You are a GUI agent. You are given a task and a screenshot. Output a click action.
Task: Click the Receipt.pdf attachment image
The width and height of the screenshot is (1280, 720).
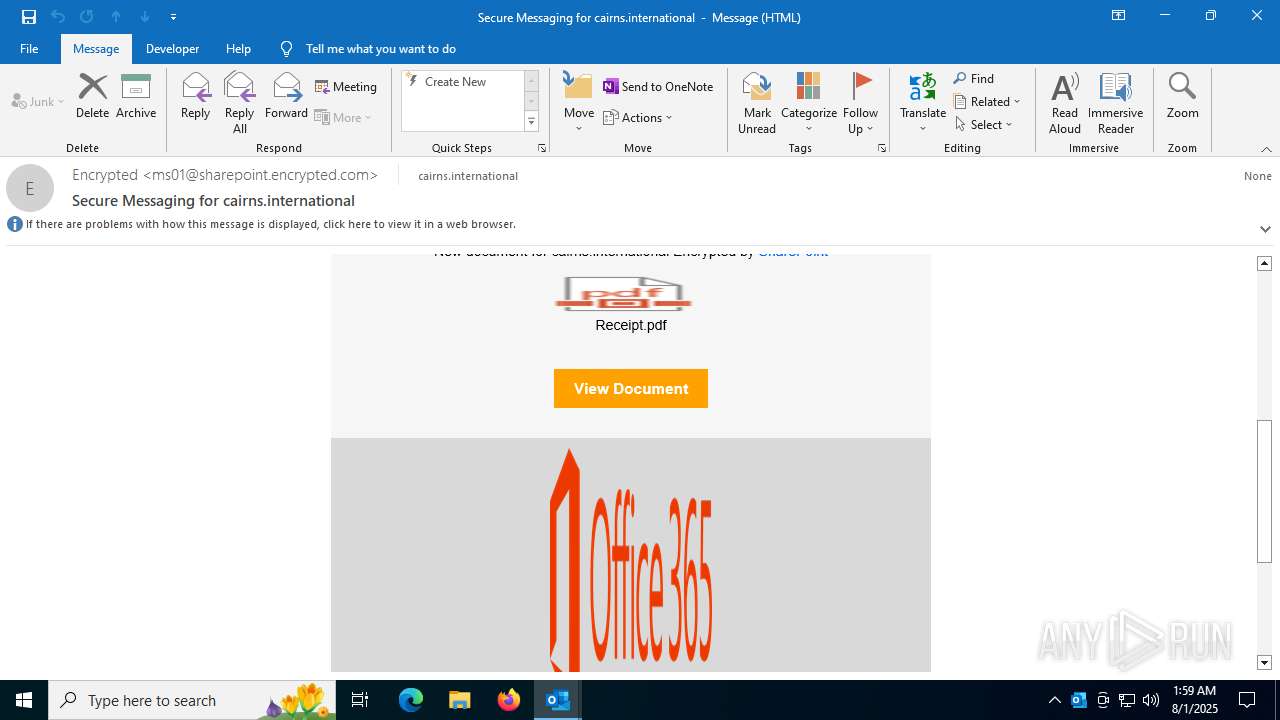tap(624, 293)
